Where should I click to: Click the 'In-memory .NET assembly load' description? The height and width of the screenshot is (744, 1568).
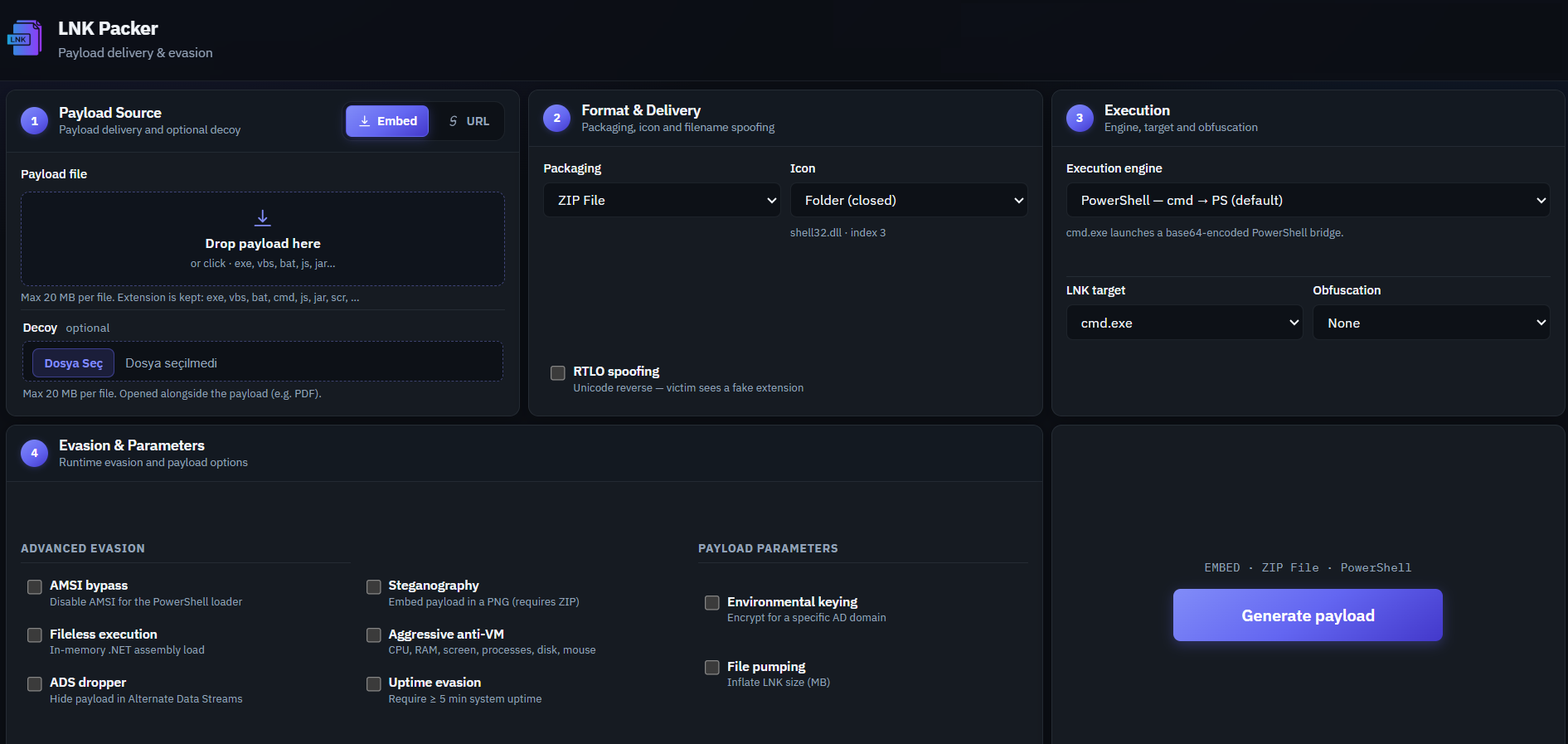pos(127,650)
